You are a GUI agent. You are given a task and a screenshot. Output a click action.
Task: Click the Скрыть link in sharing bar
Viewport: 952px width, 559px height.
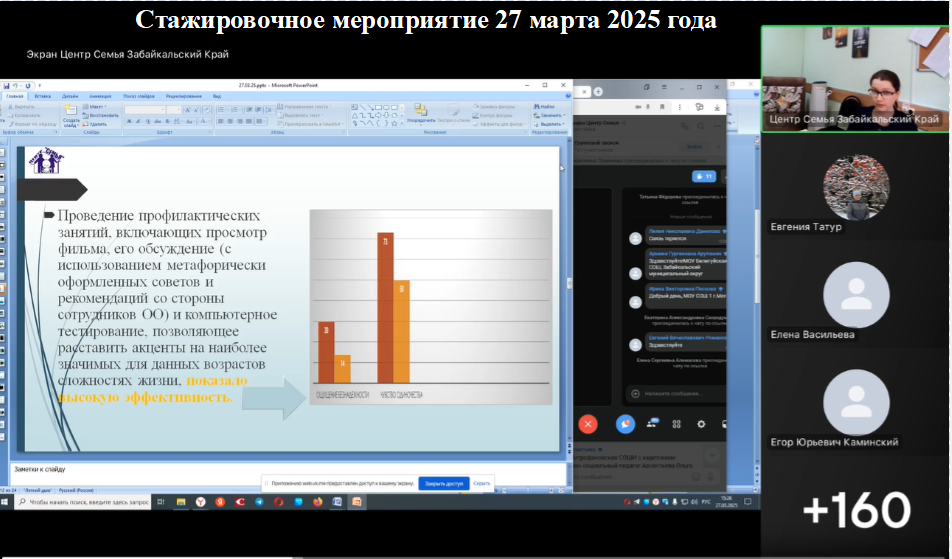click(482, 483)
